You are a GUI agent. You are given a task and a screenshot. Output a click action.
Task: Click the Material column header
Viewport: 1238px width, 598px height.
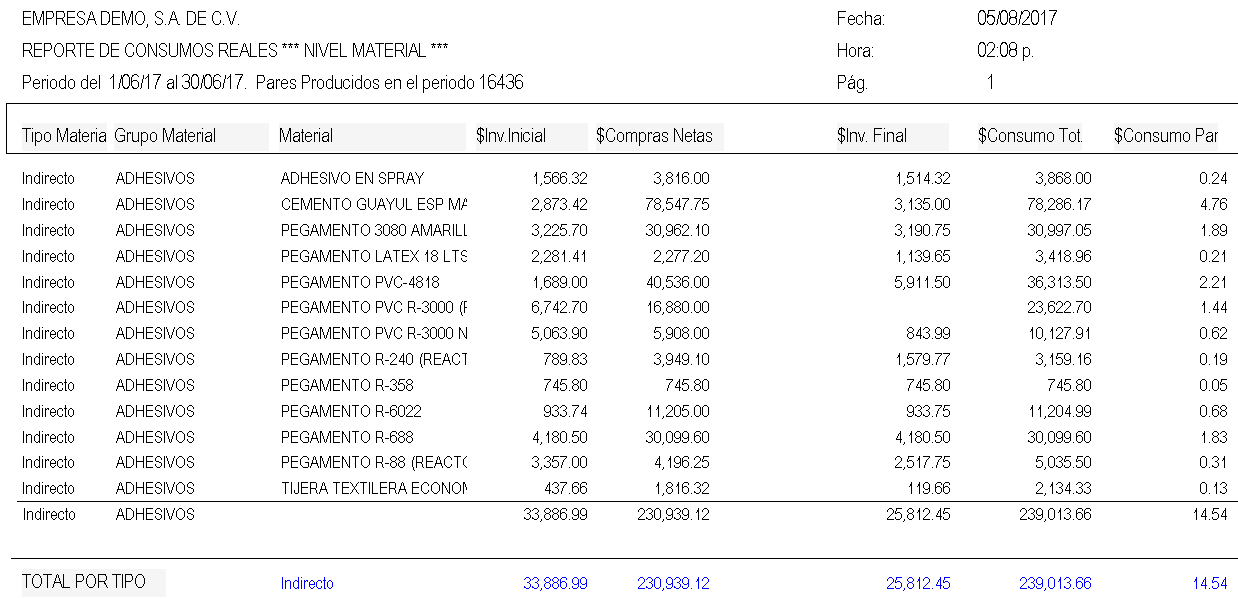pos(306,136)
